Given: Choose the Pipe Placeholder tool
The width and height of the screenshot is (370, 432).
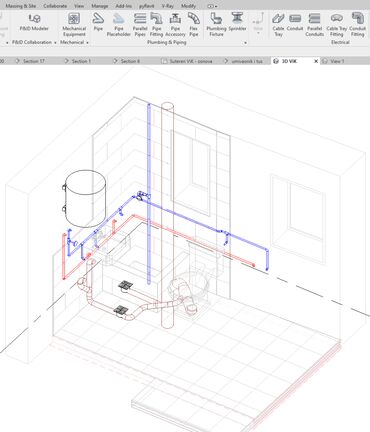Looking at the screenshot, I should pos(119,25).
